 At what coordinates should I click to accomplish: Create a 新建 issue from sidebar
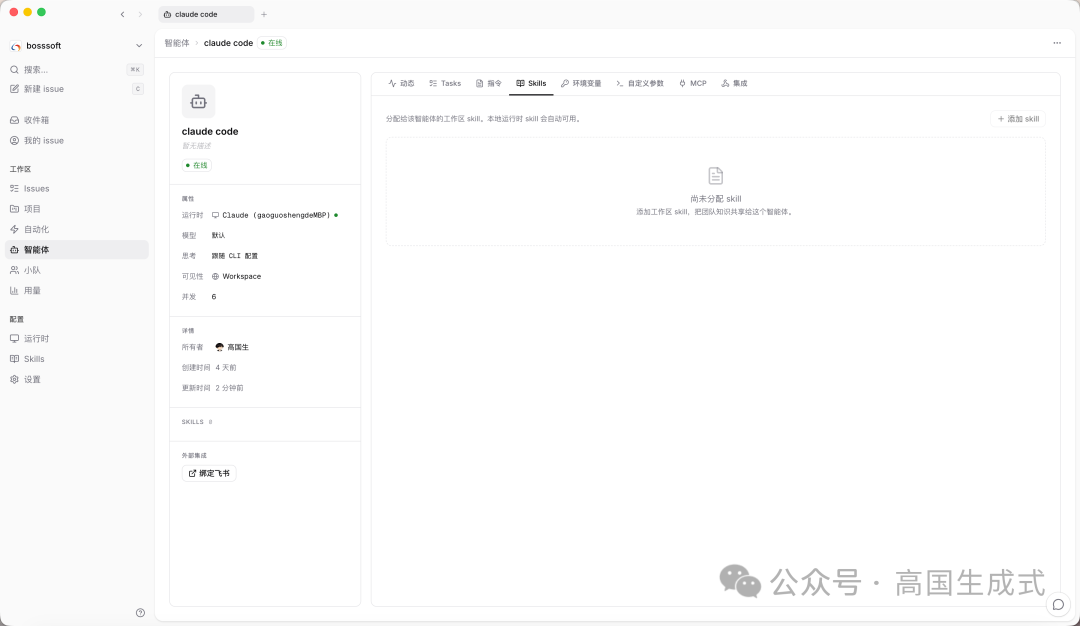(x=76, y=89)
